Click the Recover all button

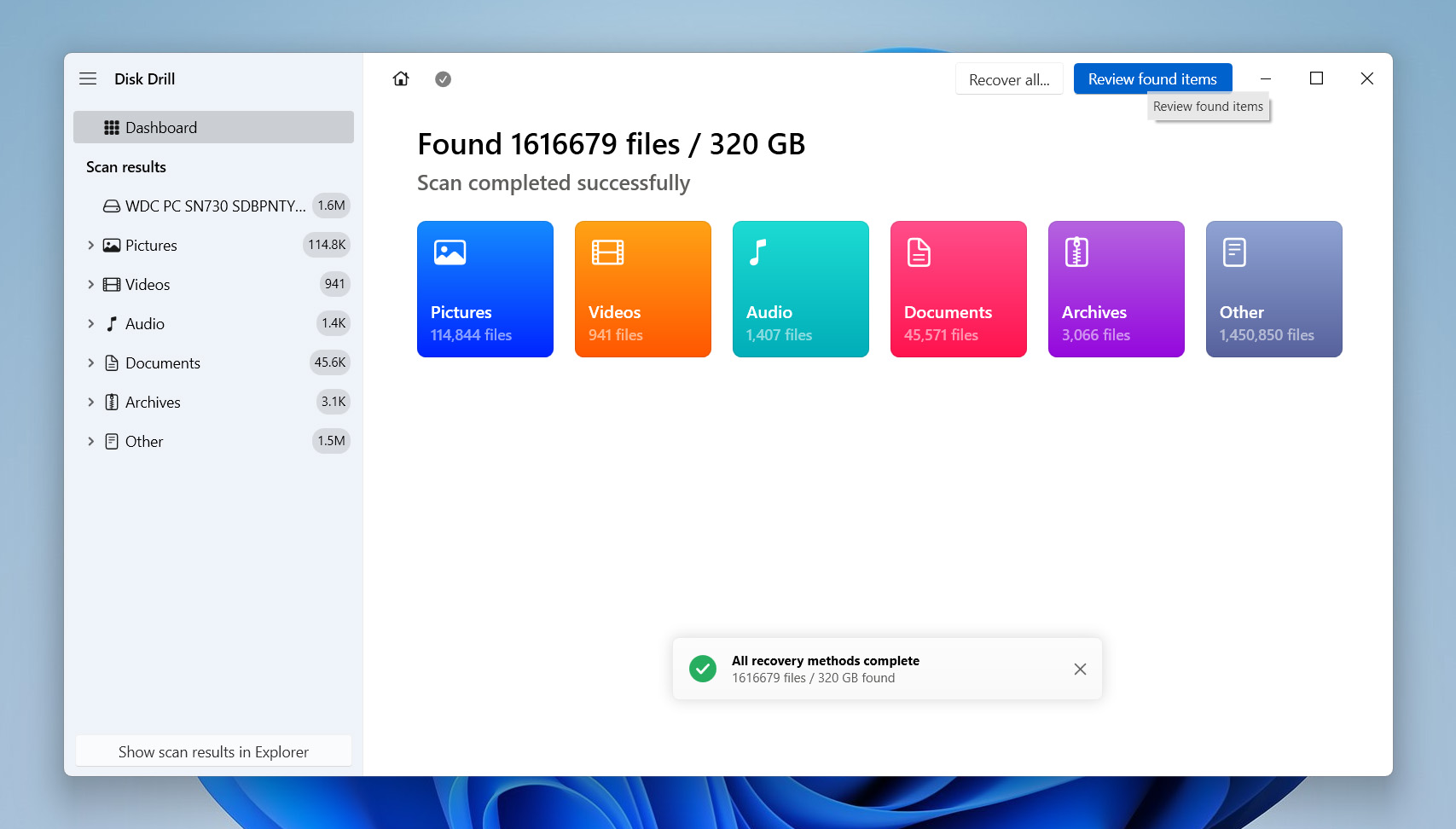pyautogui.click(x=1009, y=79)
